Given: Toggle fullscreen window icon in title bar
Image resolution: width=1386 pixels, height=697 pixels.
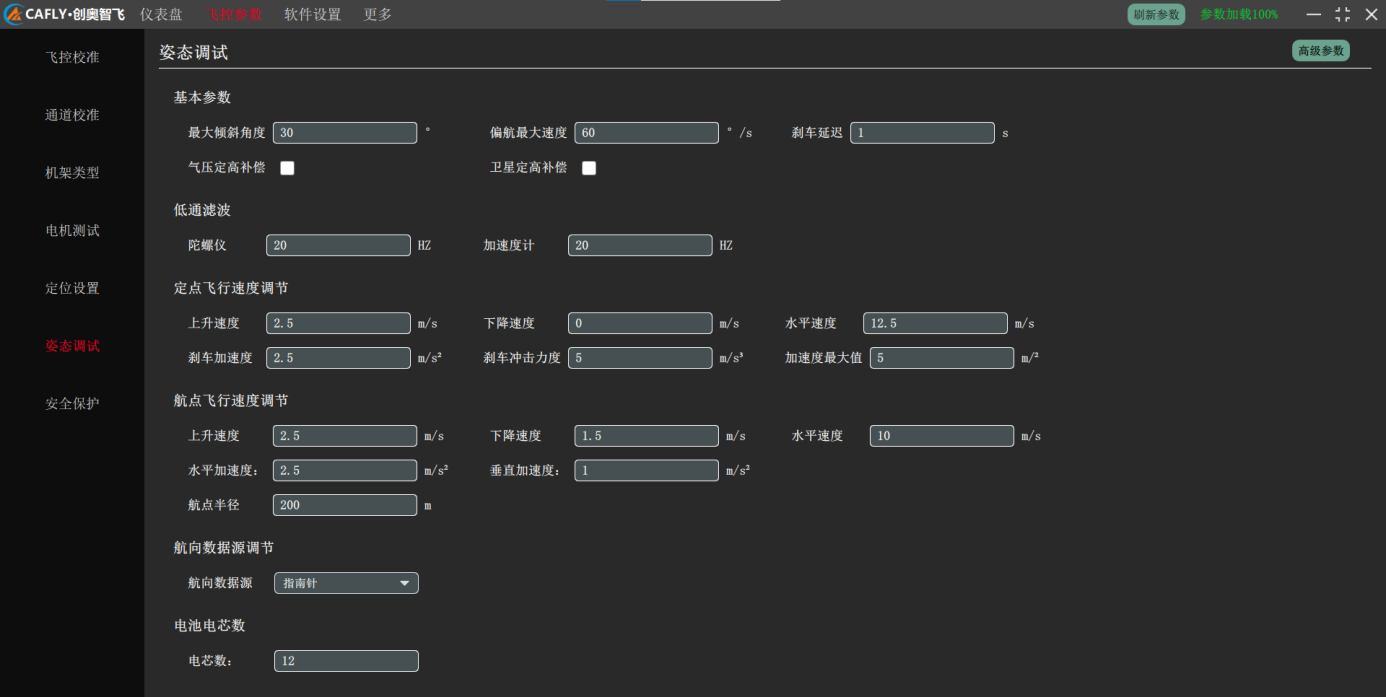Looking at the screenshot, I should tap(1343, 14).
